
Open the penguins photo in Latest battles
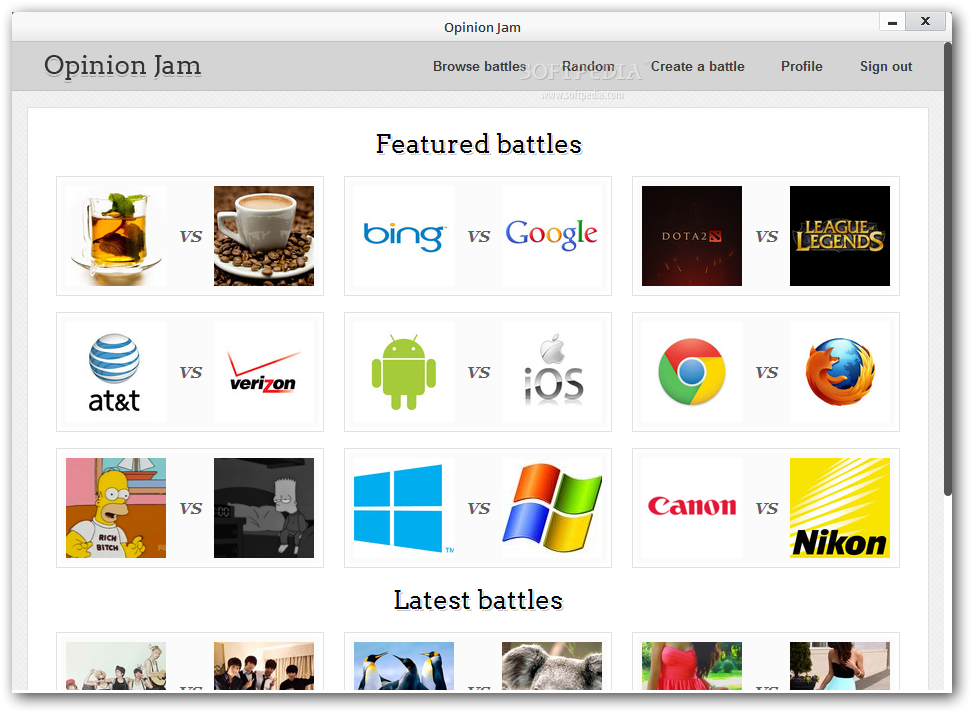click(x=404, y=666)
